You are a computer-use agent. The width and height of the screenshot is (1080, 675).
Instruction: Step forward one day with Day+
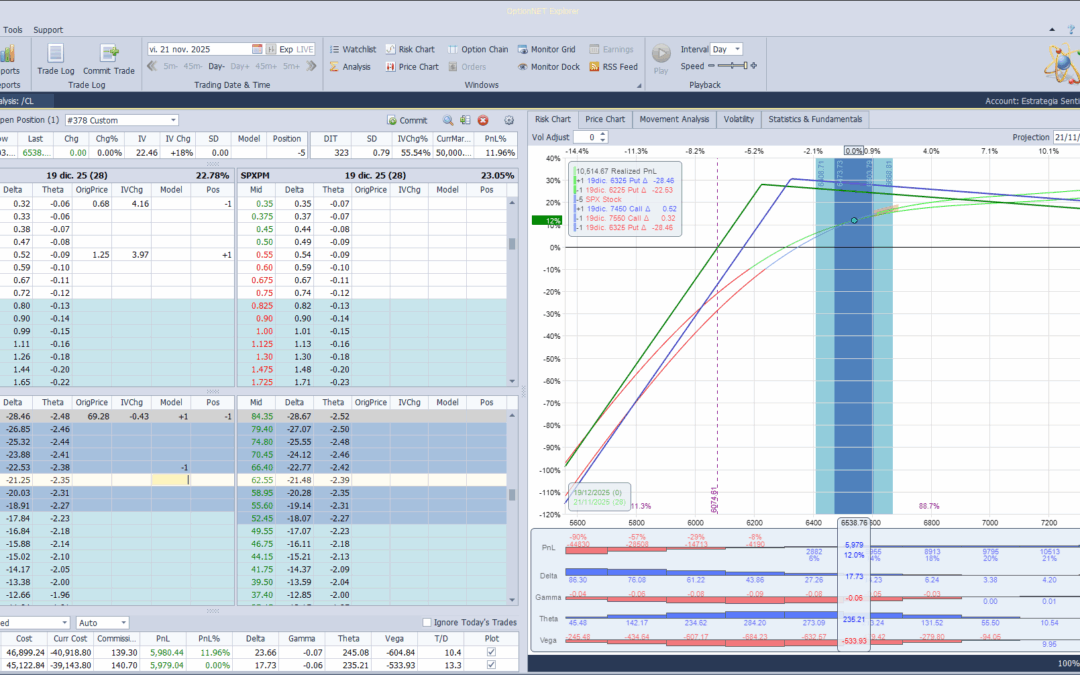coord(240,67)
